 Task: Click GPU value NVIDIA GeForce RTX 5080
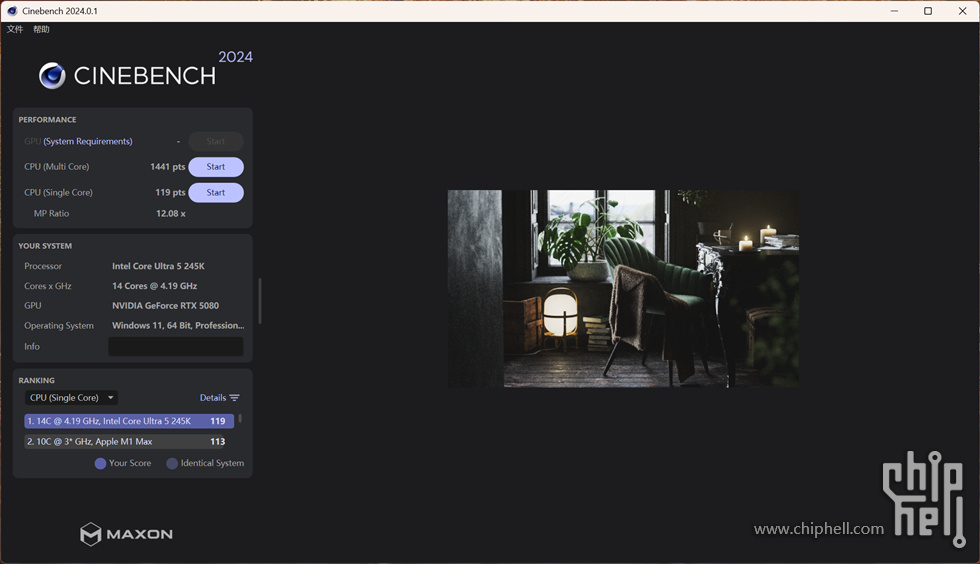coord(166,306)
